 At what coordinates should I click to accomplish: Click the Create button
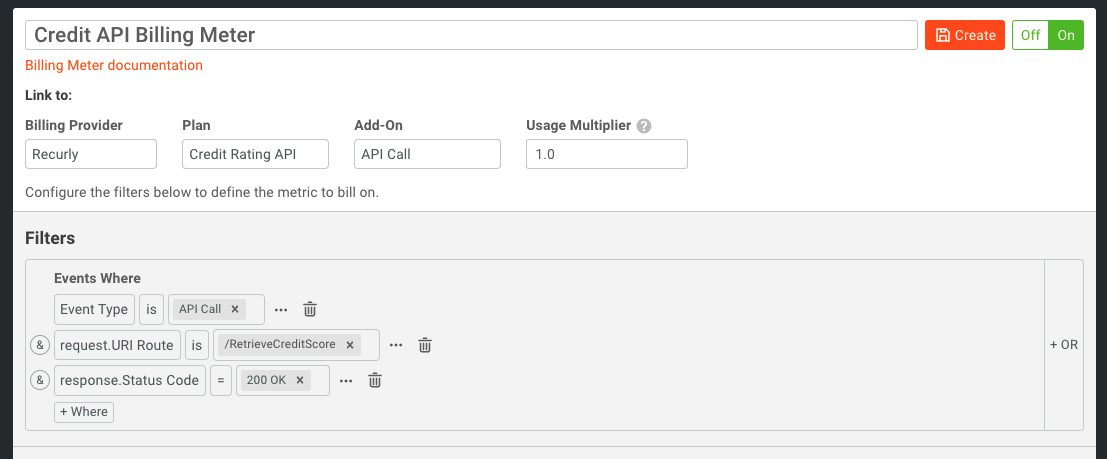pyautogui.click(x=965, y=35)
